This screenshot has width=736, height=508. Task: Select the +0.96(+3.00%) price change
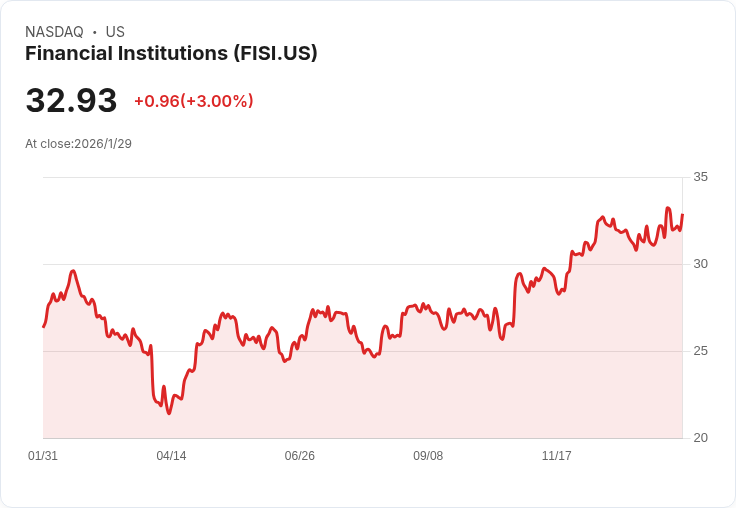(x=193, y=101)
